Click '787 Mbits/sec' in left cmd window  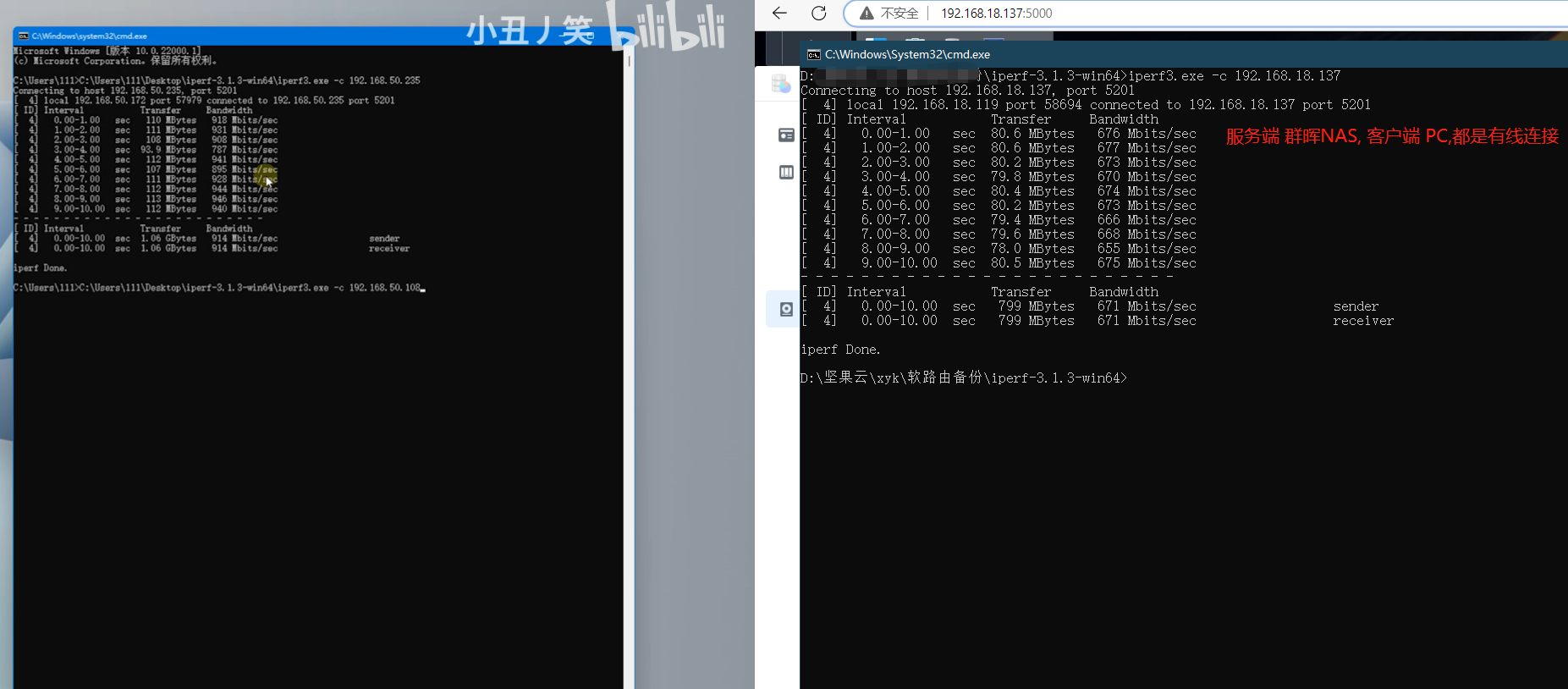pos(245,150)
